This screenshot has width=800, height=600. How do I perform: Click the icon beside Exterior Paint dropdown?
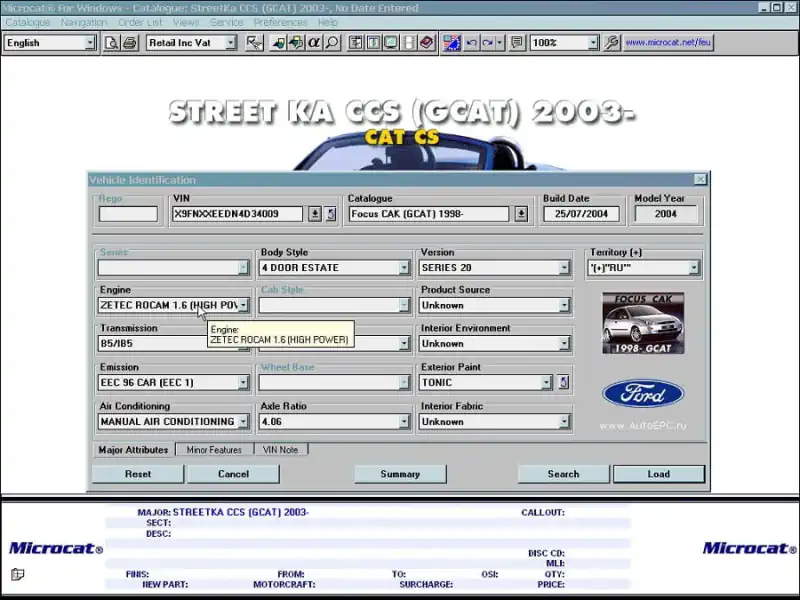(563, 382)
